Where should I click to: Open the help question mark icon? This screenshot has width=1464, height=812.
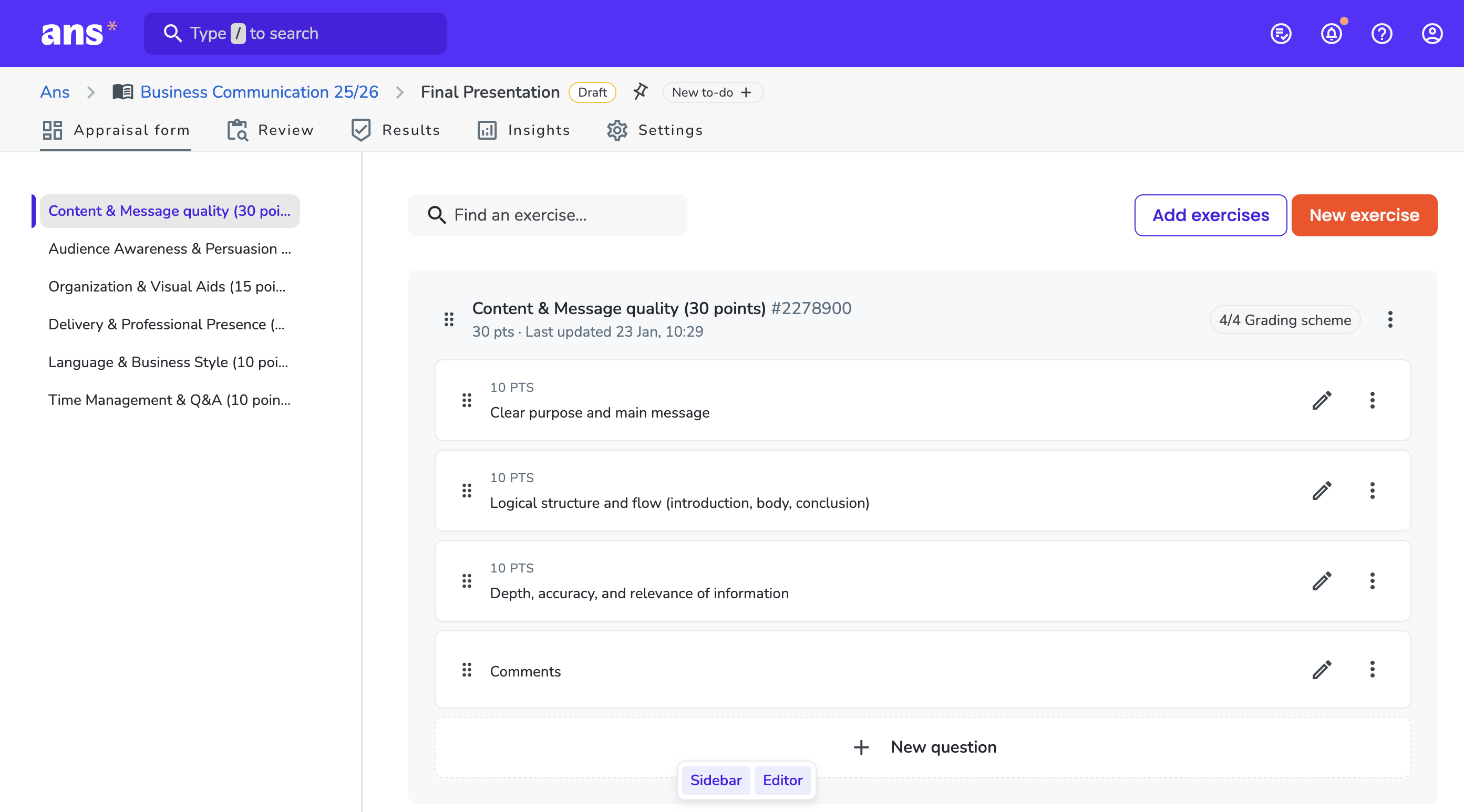pos(1381,34)
